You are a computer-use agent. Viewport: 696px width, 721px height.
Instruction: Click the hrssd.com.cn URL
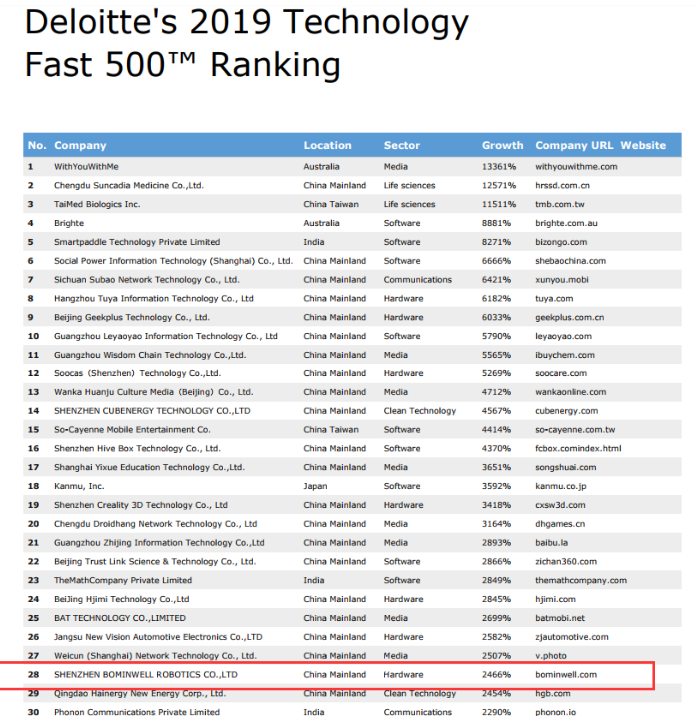pyautogui.click(x=562, y=185)
